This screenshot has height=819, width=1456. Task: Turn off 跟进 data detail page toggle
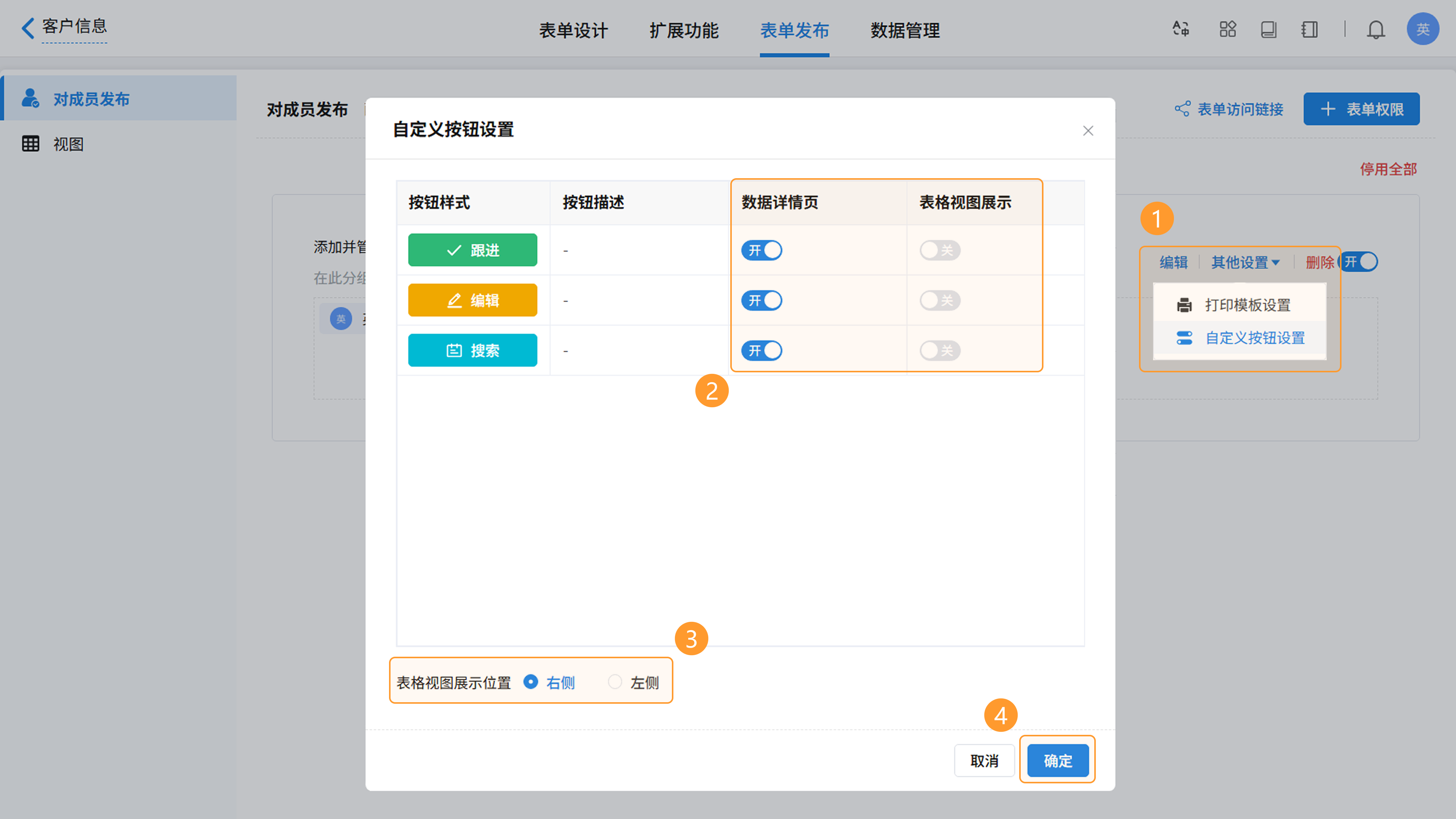tap(761, 250)
